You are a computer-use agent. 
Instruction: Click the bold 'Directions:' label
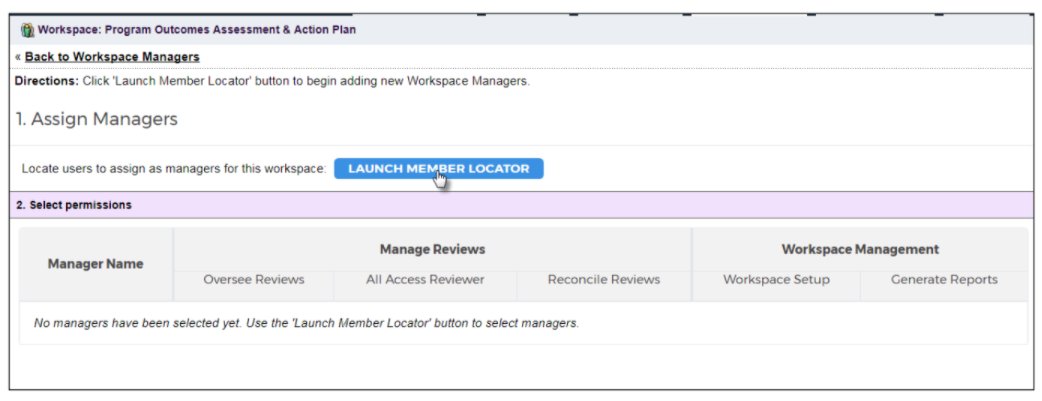pyautogui.click(x=47, y=82)
